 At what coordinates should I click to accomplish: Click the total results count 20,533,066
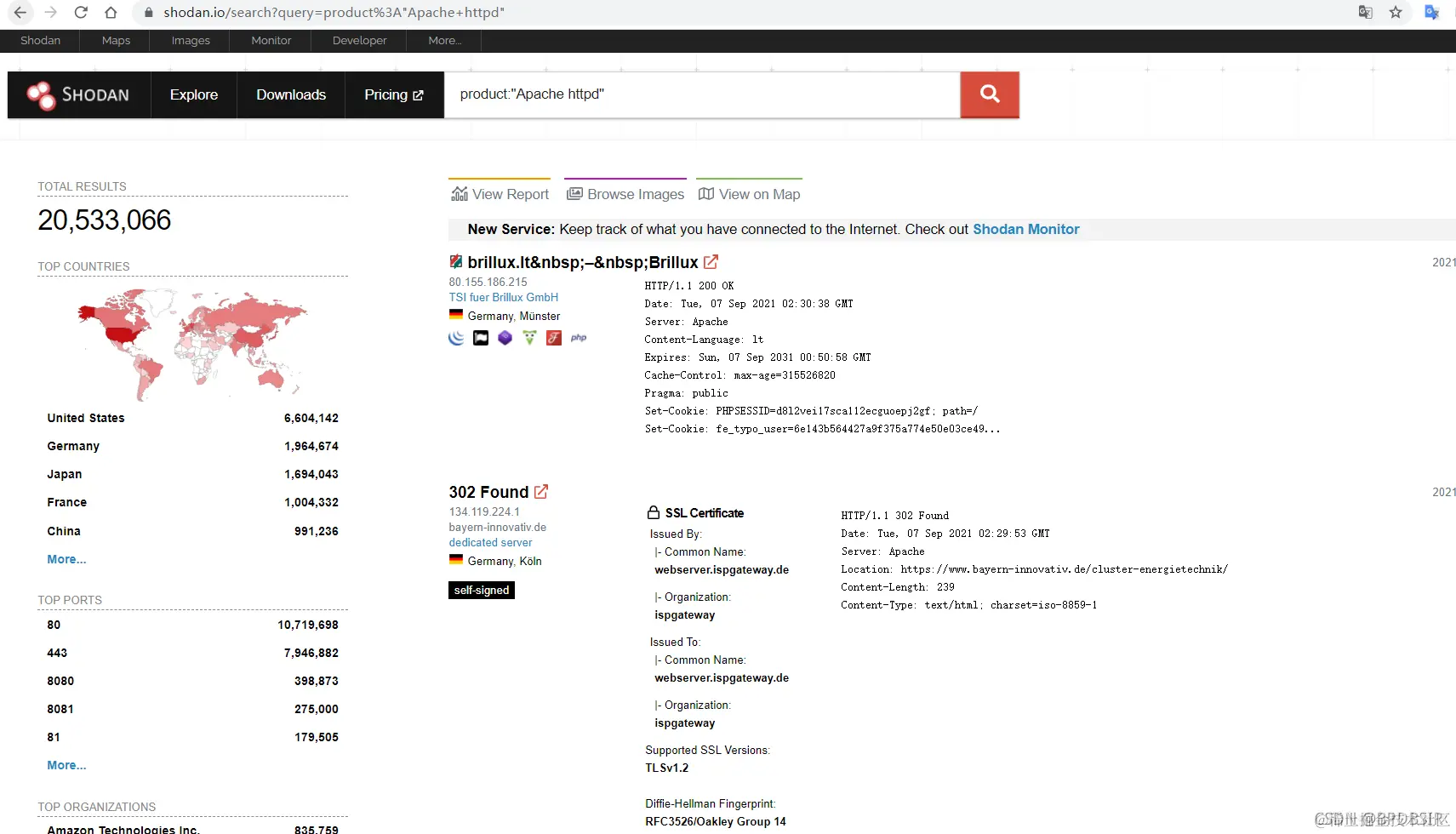click(105, 220)
